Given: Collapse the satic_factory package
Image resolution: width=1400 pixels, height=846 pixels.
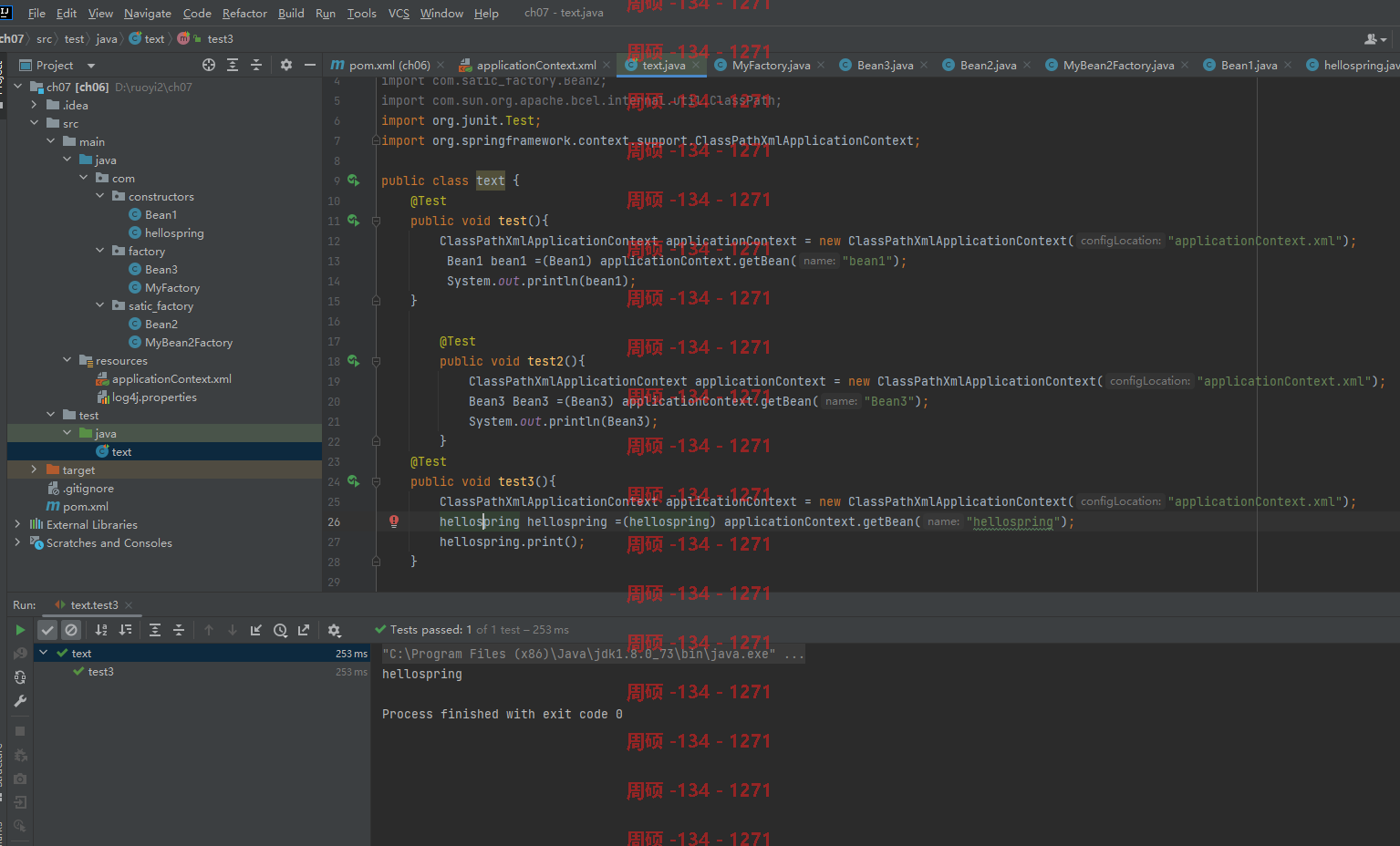Looking at the screenshot, I should 100,305.
